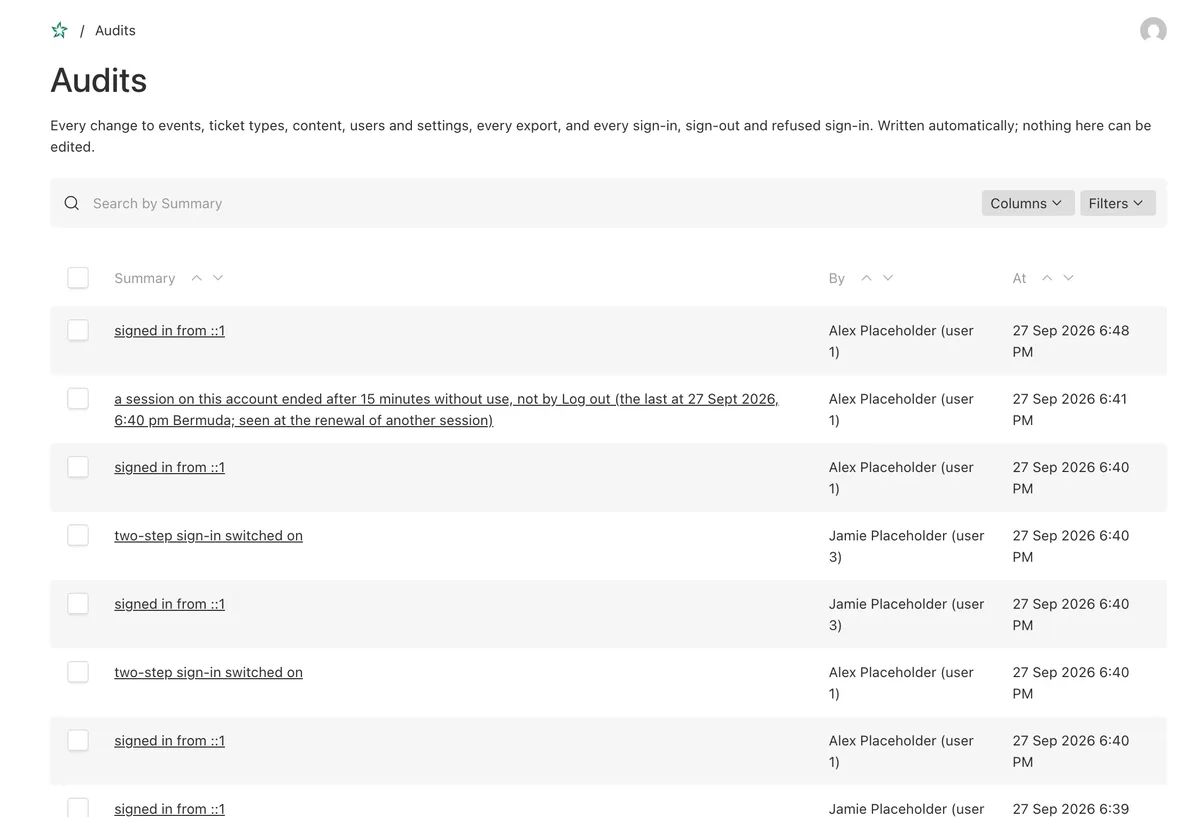Select Jamie's 6:40 PM signed in row checkbox
Viewport: 1200px width, 817px height.
click(x=78, y=604)
